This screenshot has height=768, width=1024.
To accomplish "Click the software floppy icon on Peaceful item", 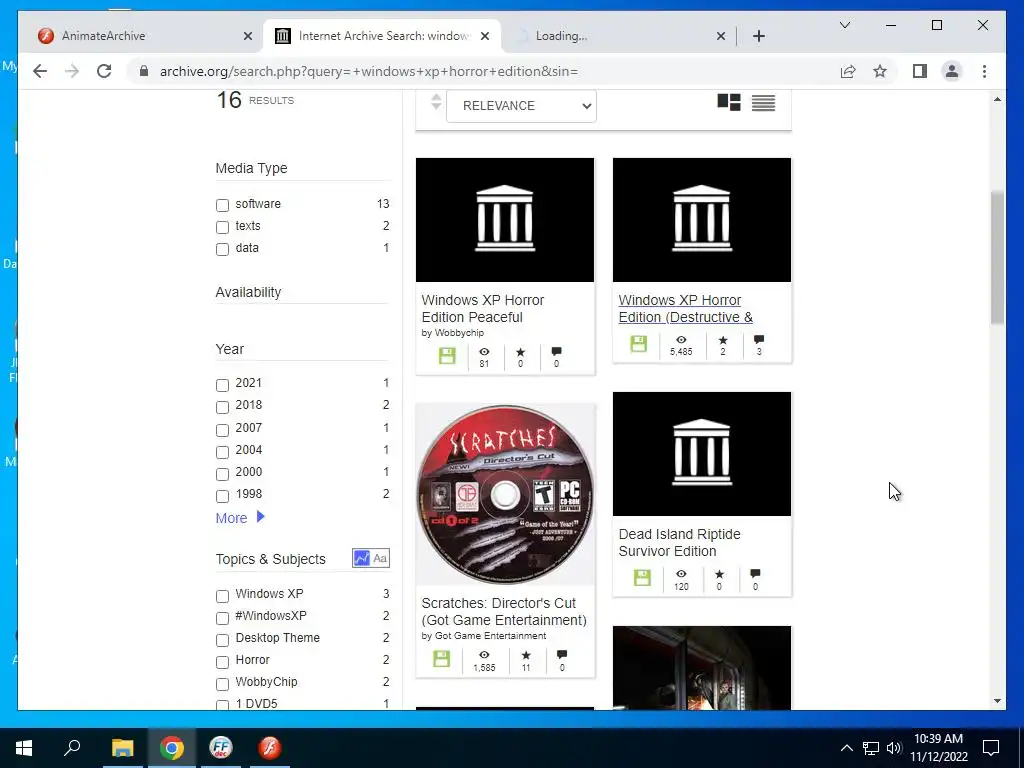I will point(447,356).
